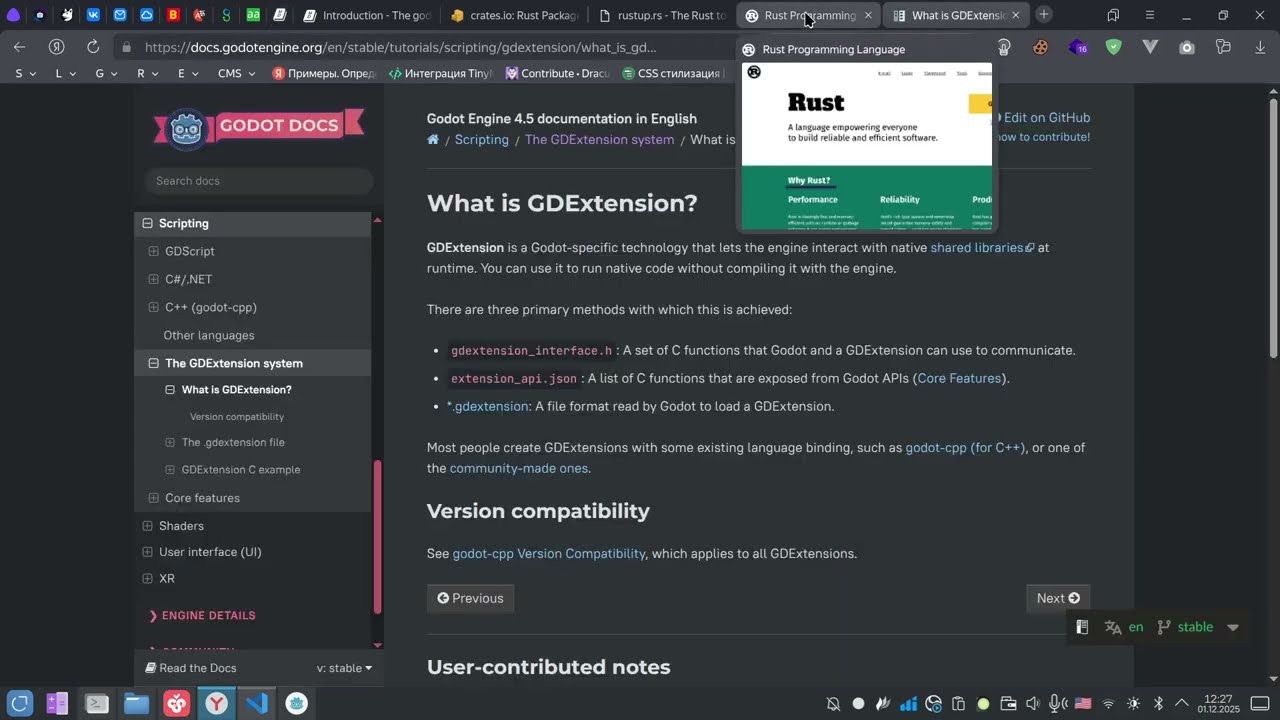Open the flyout dropdown arrow next to stable
This screenshot has height=720, width=1280.
(1233, 628)
